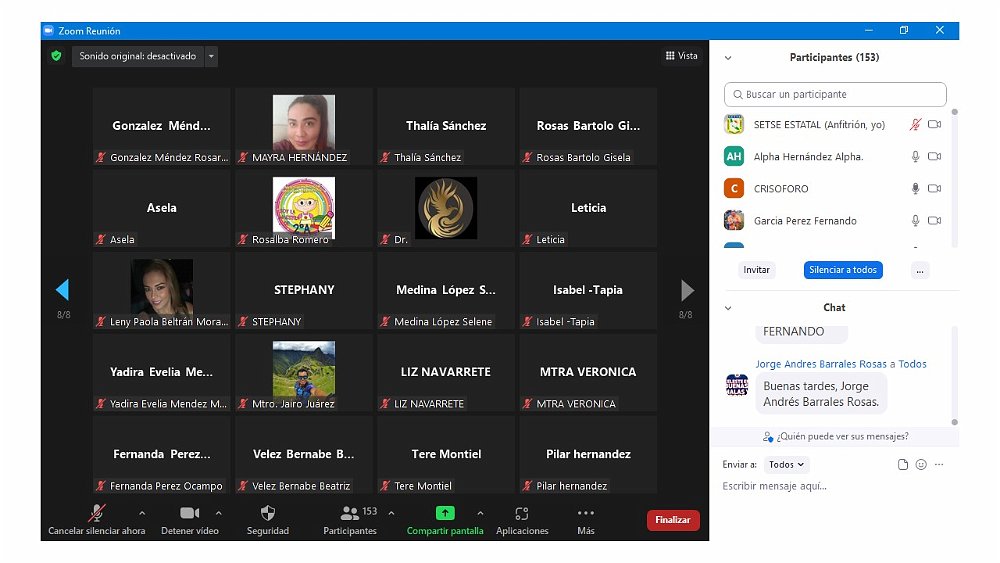
Task: Toggle camera with Detener video
Action: point(189,513)
